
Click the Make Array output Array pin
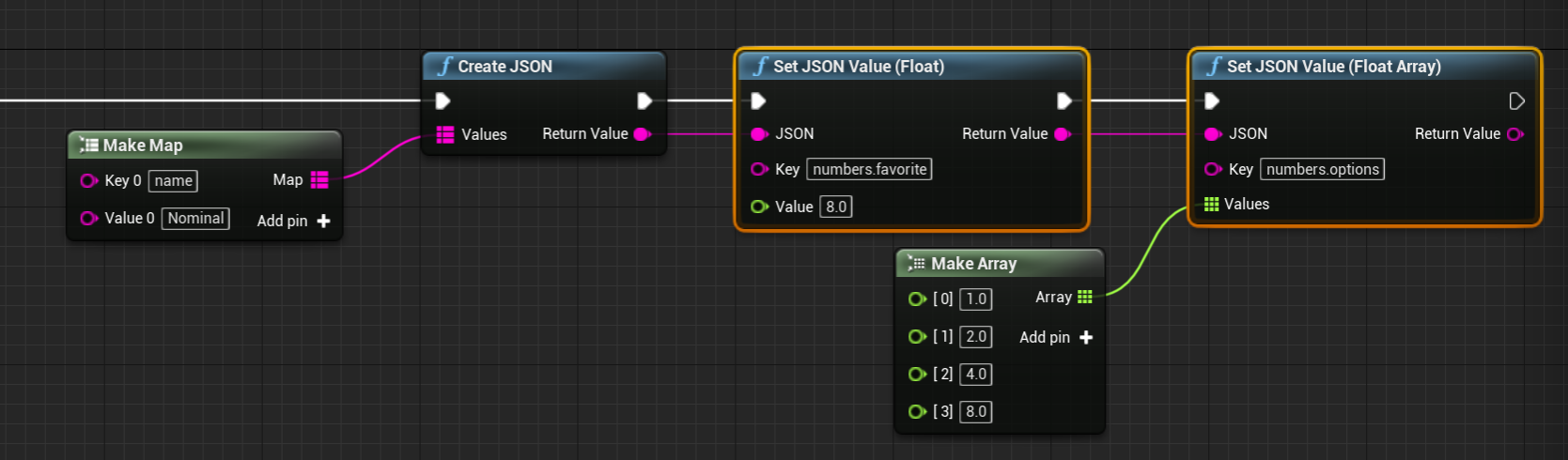point(1085,298)
